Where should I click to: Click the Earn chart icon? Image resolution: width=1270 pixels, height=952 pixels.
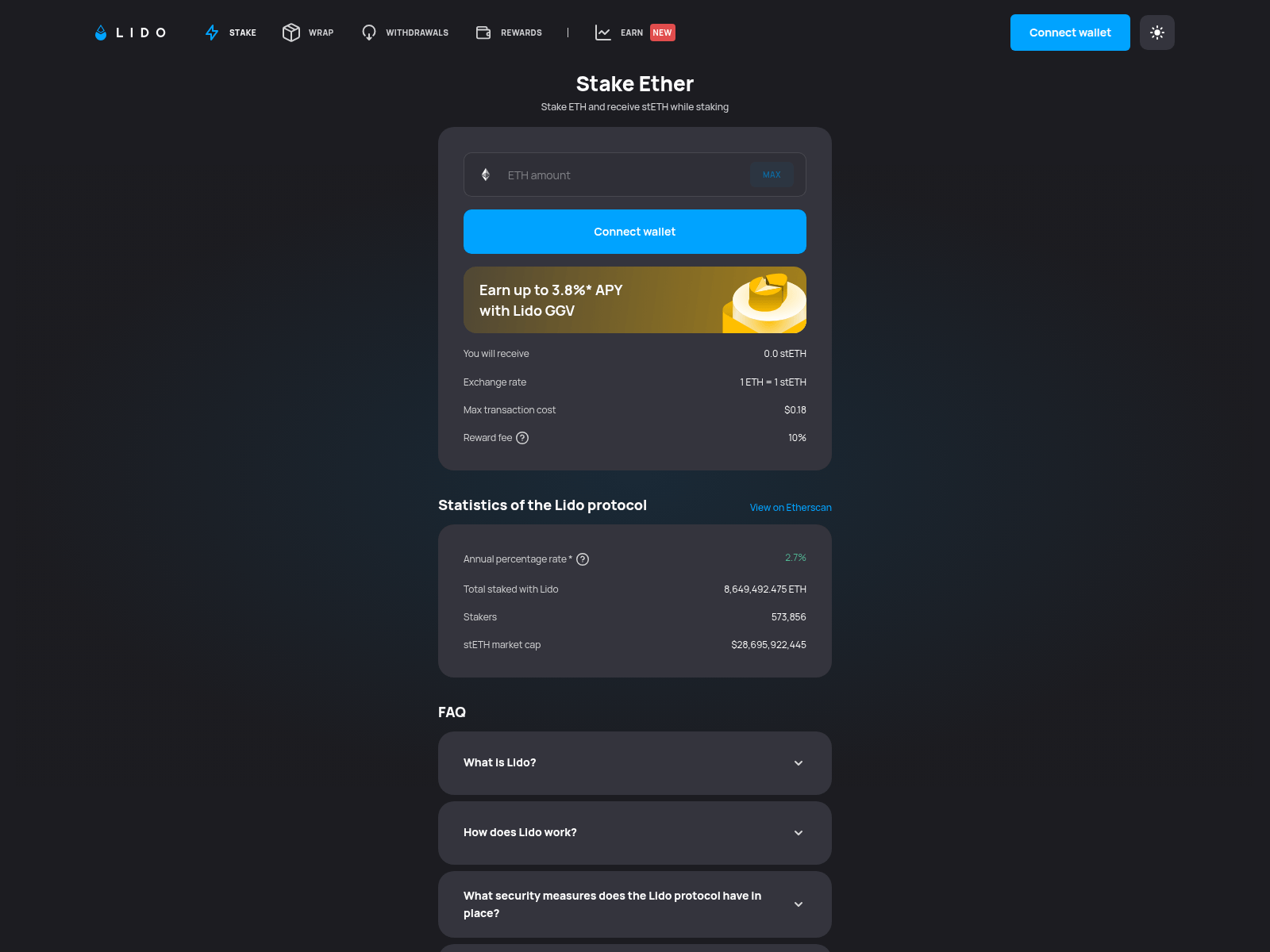[603, 33]
